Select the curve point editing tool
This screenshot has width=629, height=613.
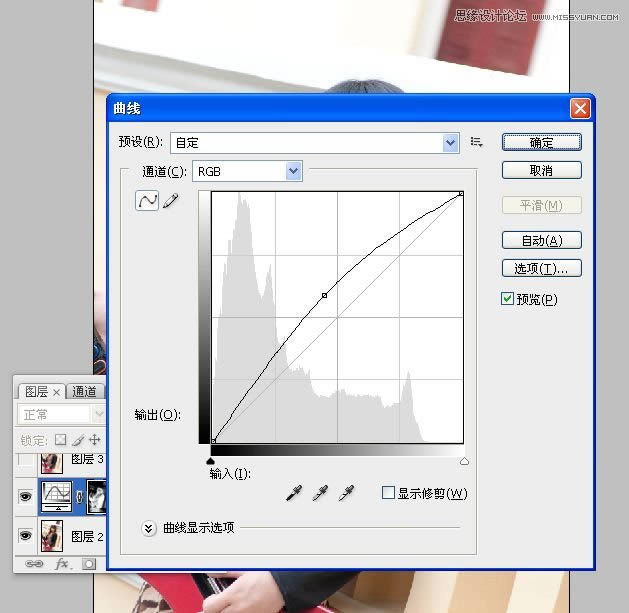click(x=147, y=201)
